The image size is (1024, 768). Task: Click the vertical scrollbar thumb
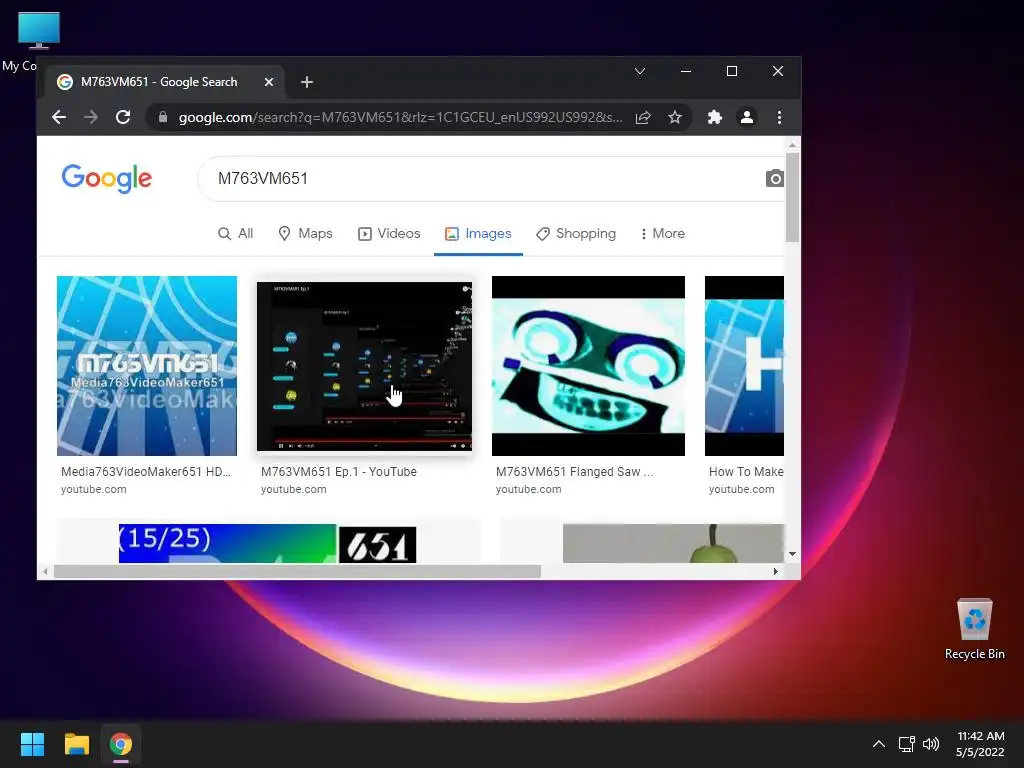[x=792, y=197]
